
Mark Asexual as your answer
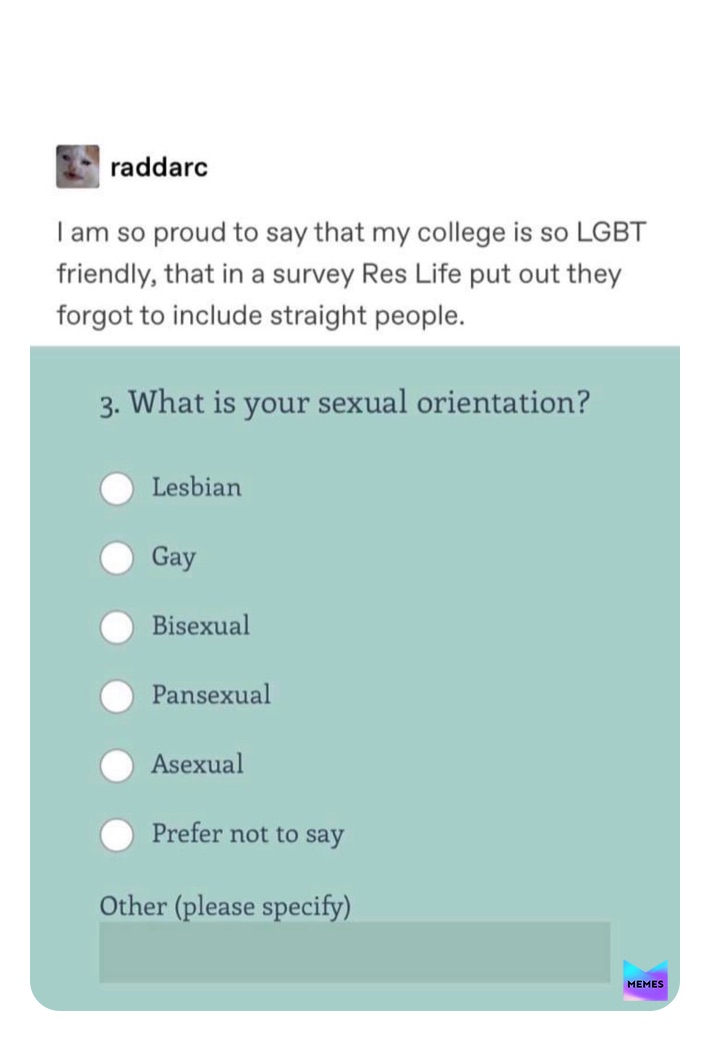point(117,766)
